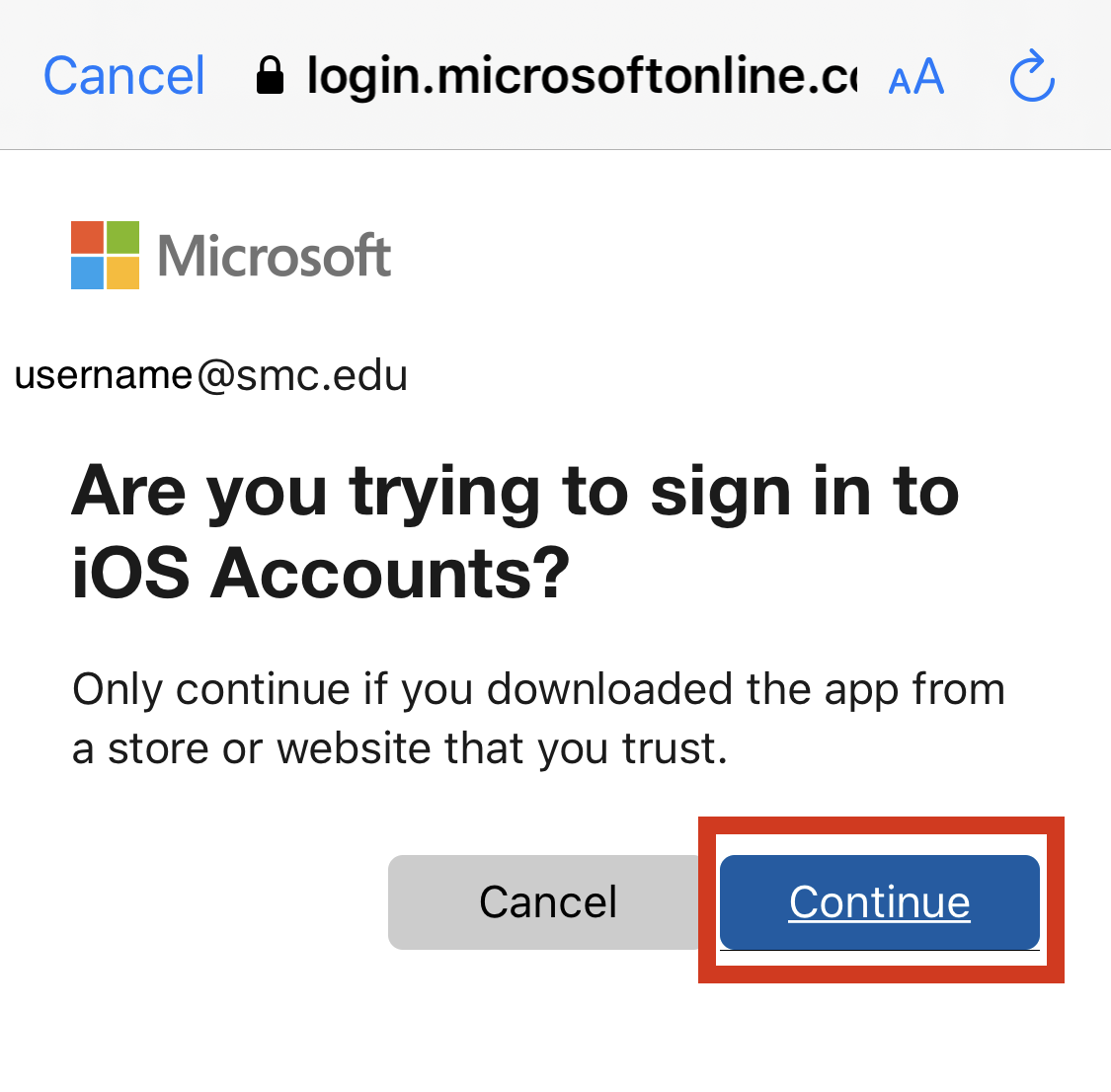This screenshot has width=1111, height=1092.
Task: Tap the gray Microsoft wordmark text
Action: click(x=275, y=256)
